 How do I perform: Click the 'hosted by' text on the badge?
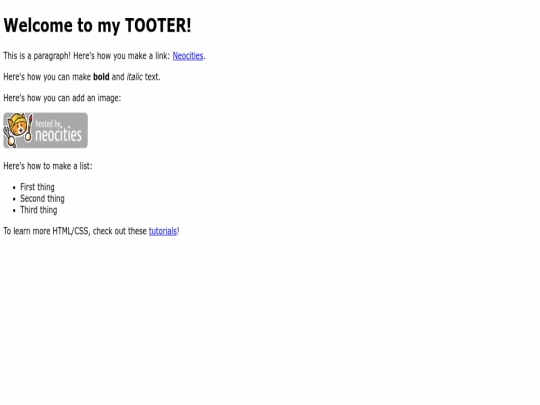pyautogui.click(x=48, y=124)
